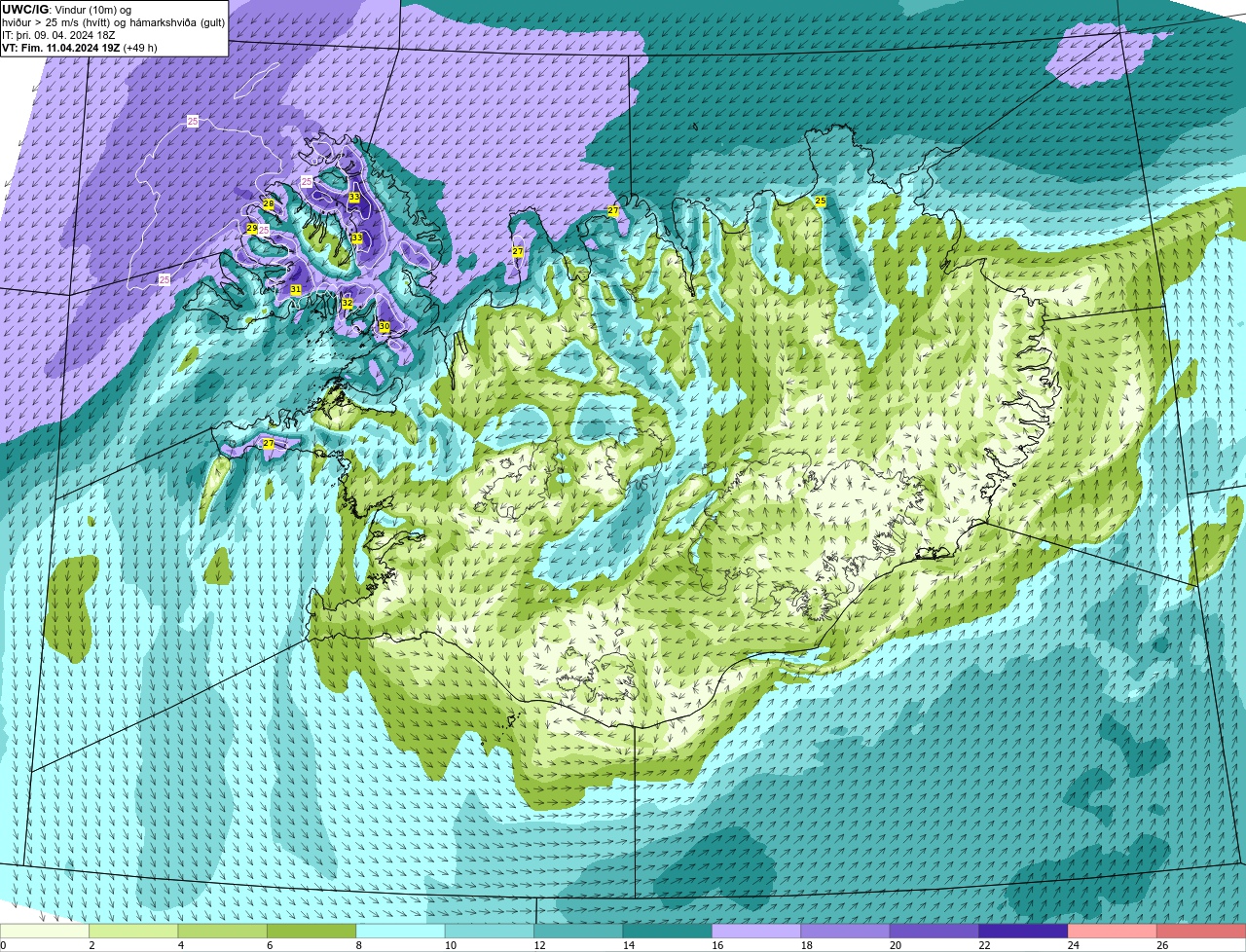Click the 14–16 m/s dark teal legend swatch
Image resolution: width=1246 pixels, height=952 pixels.
coord(669,931)
